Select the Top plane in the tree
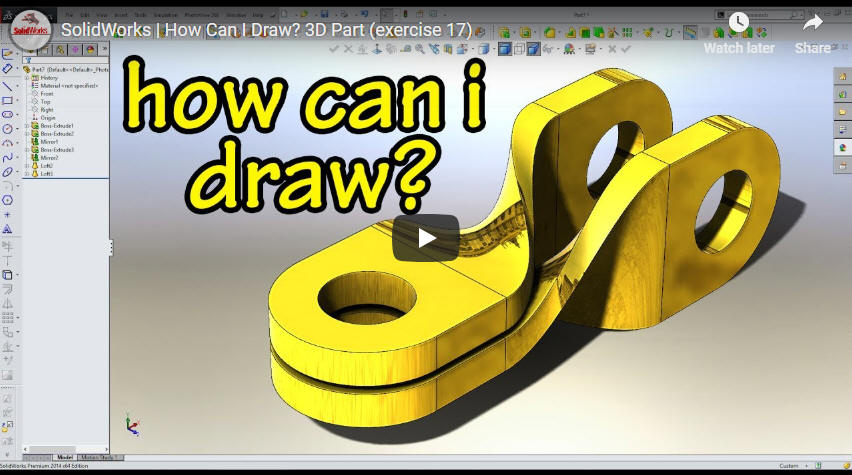 point(41,102)
